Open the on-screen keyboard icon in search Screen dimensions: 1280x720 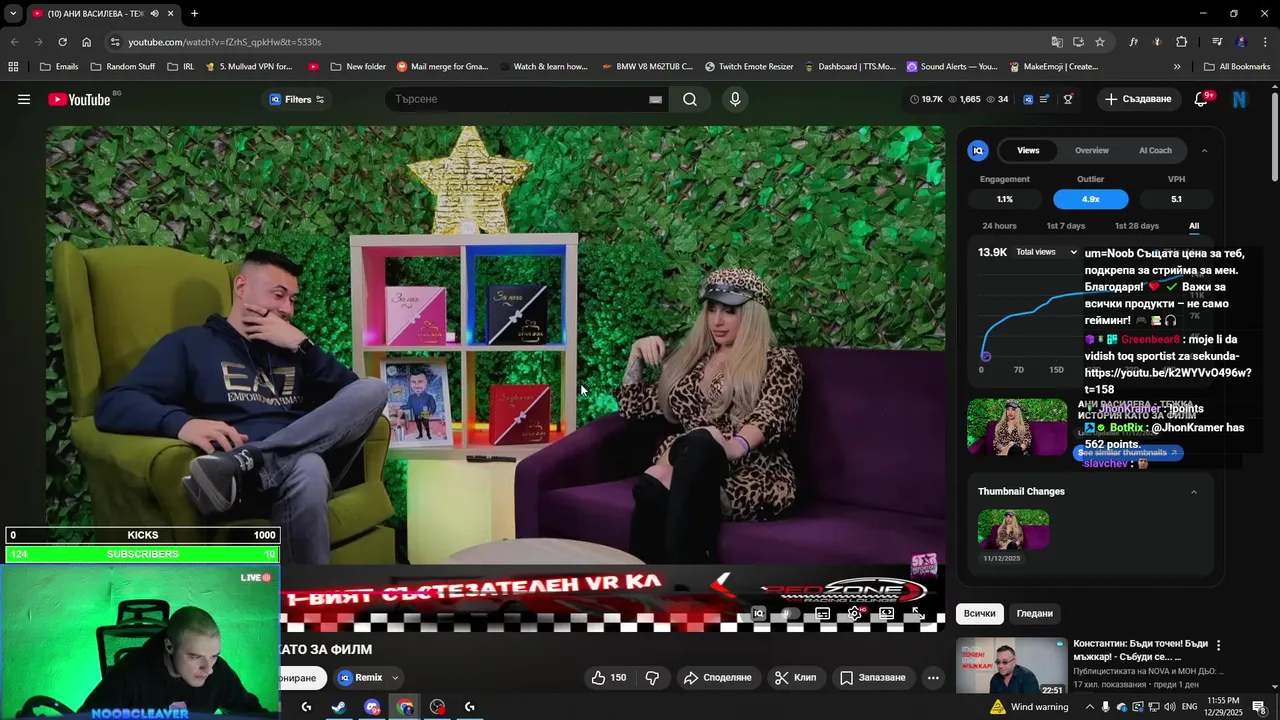(x=655, y=99)
